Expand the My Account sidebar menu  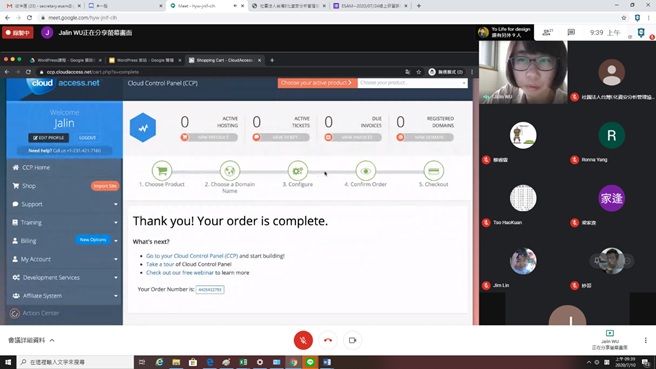coord(64,259)
